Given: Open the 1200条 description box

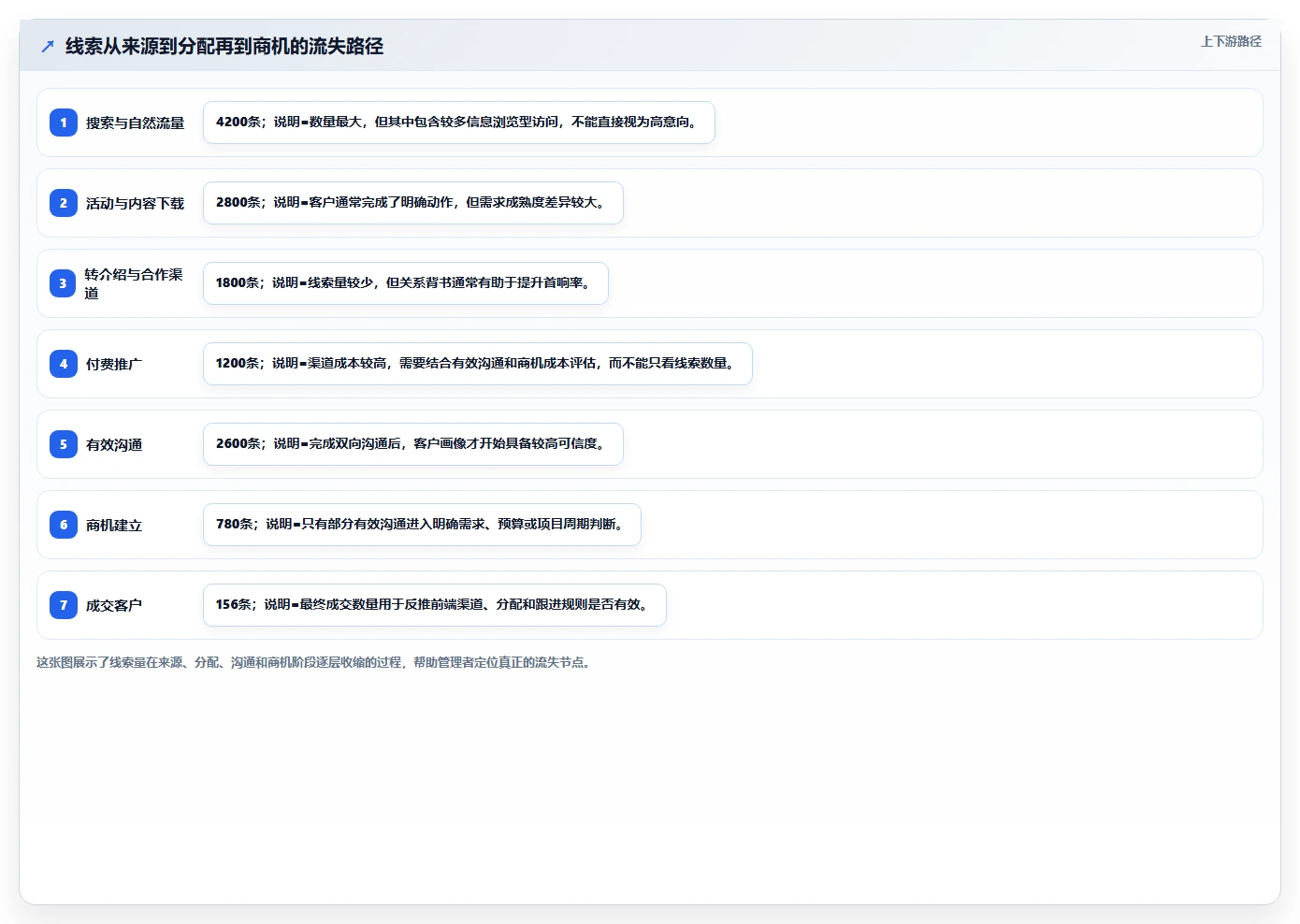Looking at the screenshot, I should pyautogui.click(x=478, y=364).
